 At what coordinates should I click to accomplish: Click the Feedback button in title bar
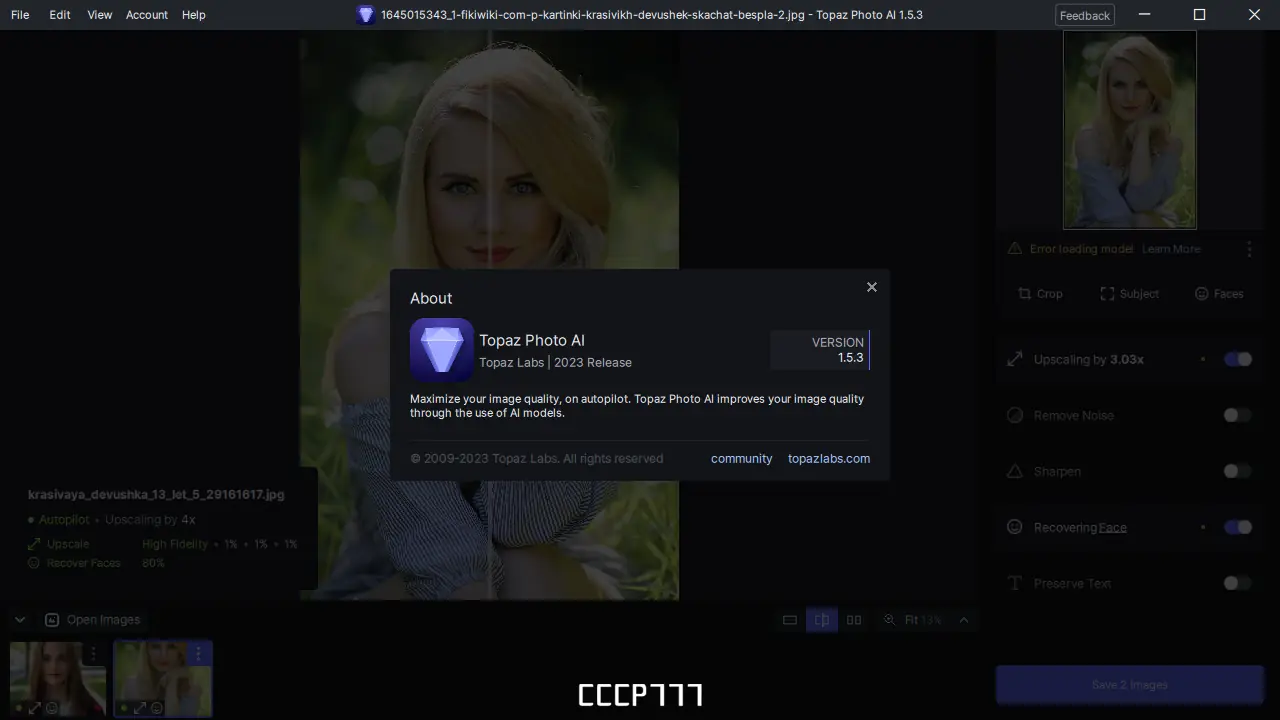(x=1085, y=15)
